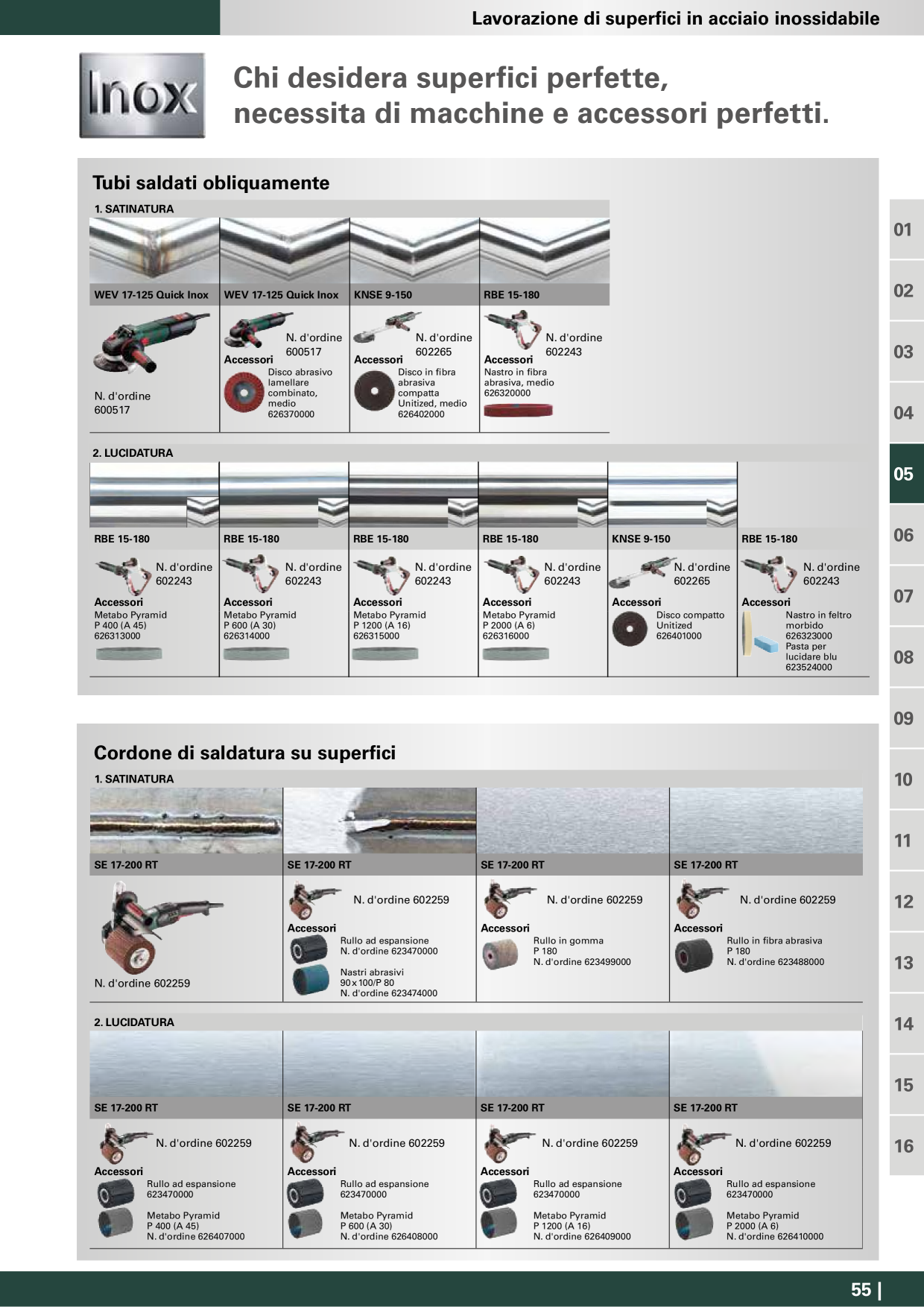Image resolution: width=924 pixels, height=1307 pixels.
Task: Go to chapter tab 14
Action: pyautogui.click(x=906, y=1024)
